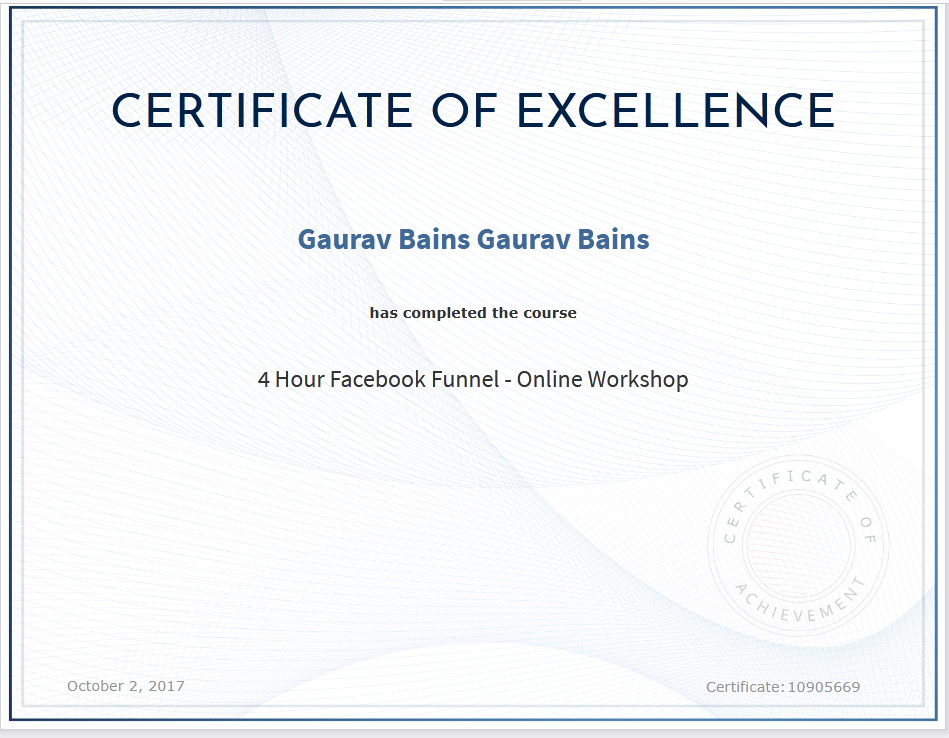Click the center of the seal's inner circle
The image size is (949, 738).
tap(798, 545)
